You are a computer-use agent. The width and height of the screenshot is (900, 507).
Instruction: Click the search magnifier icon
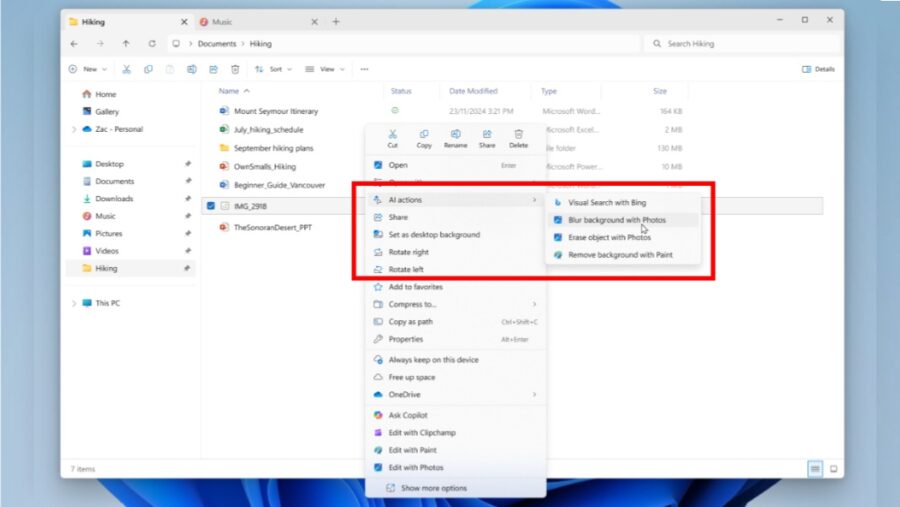[657, 44]
